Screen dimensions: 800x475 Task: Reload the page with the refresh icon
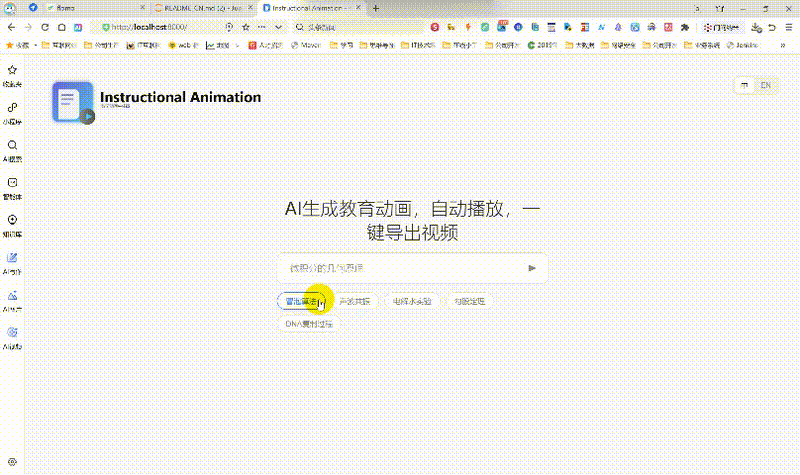point(45,27)
